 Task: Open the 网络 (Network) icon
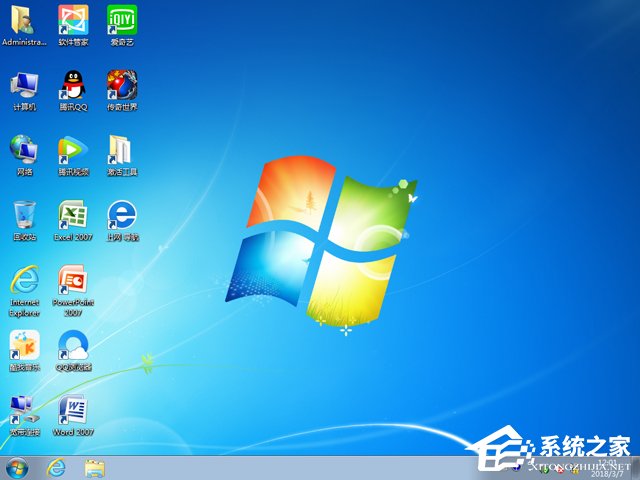point(24,150)
